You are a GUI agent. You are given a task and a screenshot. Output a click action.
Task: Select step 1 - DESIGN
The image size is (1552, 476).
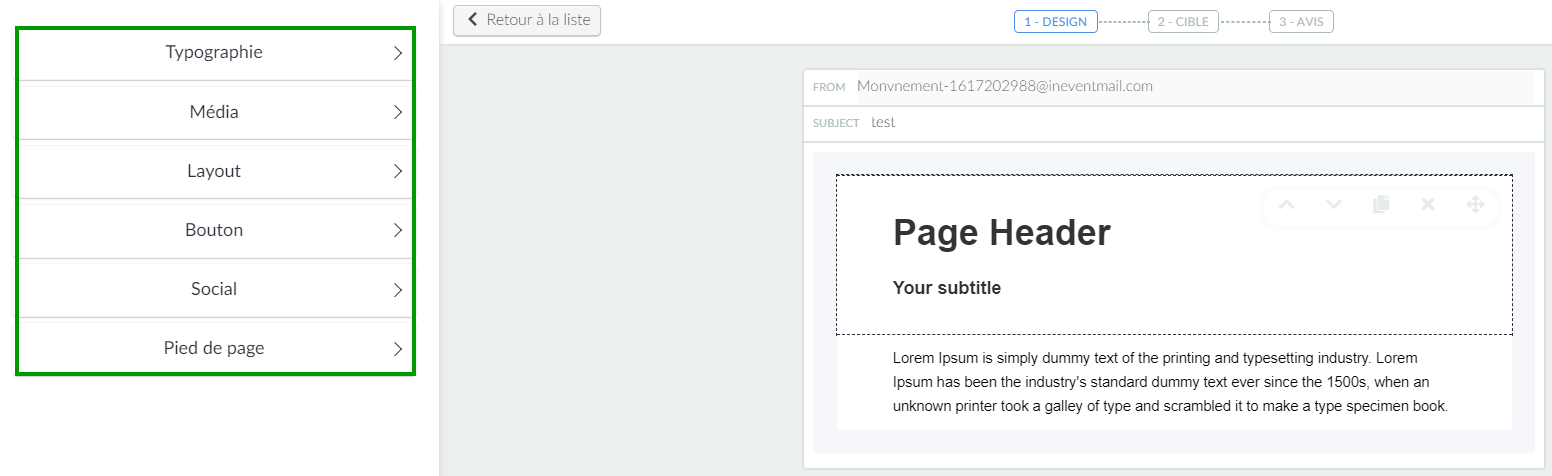[1056, 22]
